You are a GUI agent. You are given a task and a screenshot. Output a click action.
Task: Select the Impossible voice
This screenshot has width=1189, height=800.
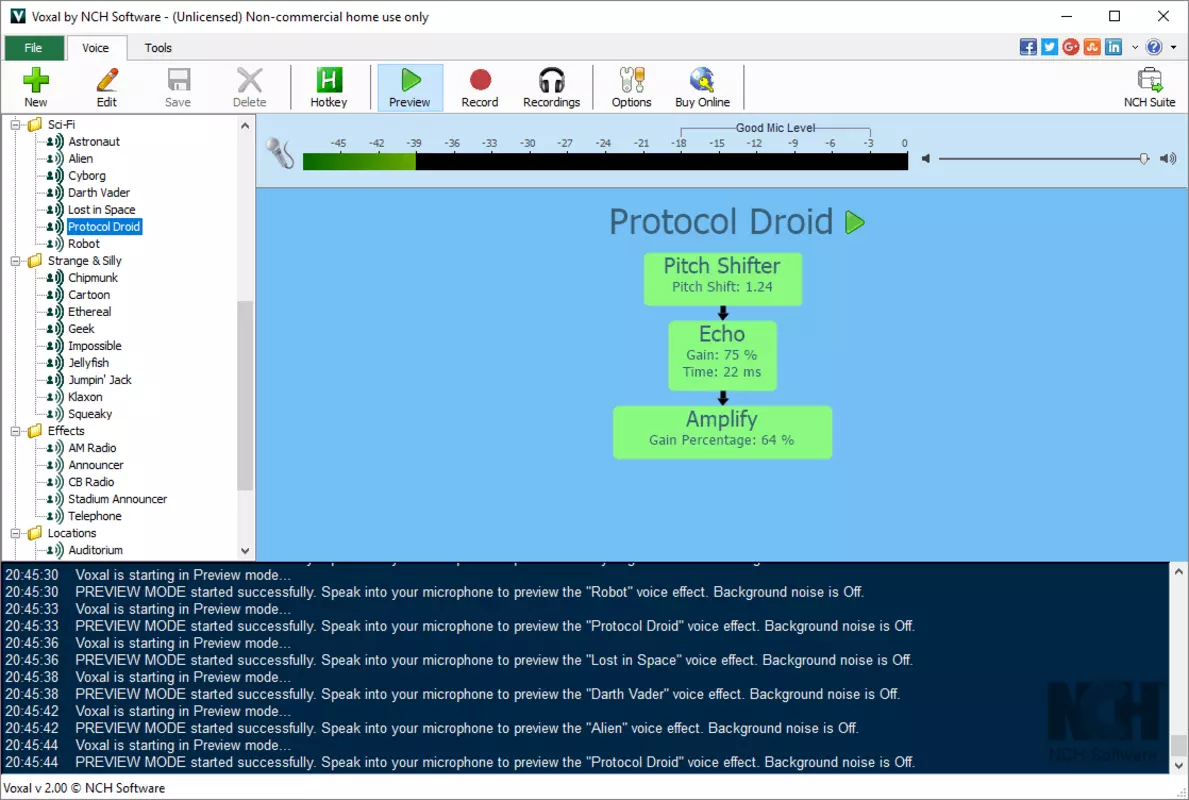point(95,346)
